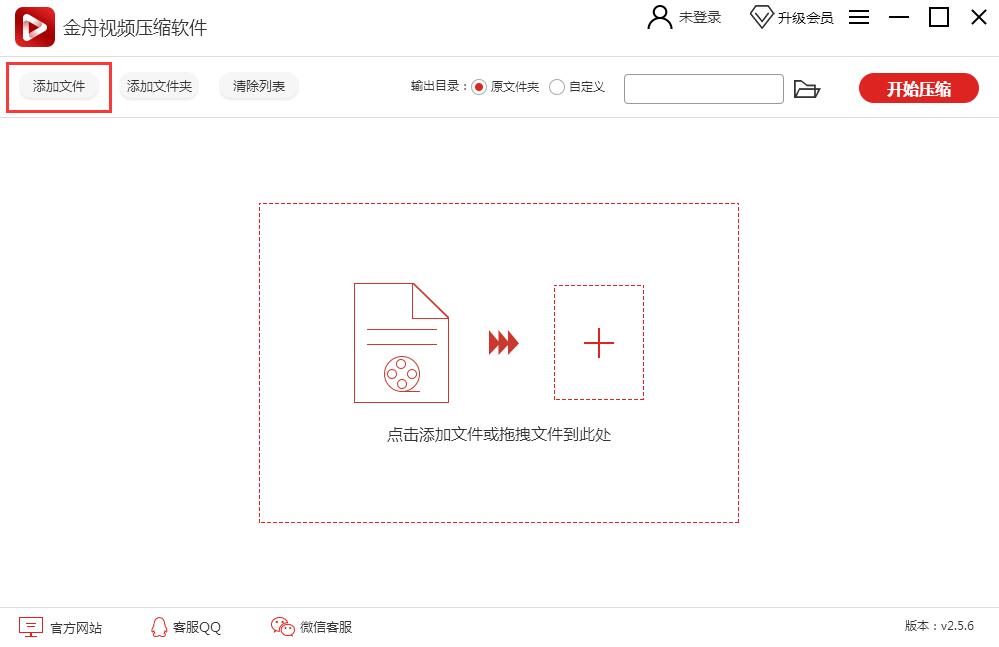Click the output directory input field
The height and width of the screenshot is (647, 999).
pyautogui.click(x=703, y=89)
